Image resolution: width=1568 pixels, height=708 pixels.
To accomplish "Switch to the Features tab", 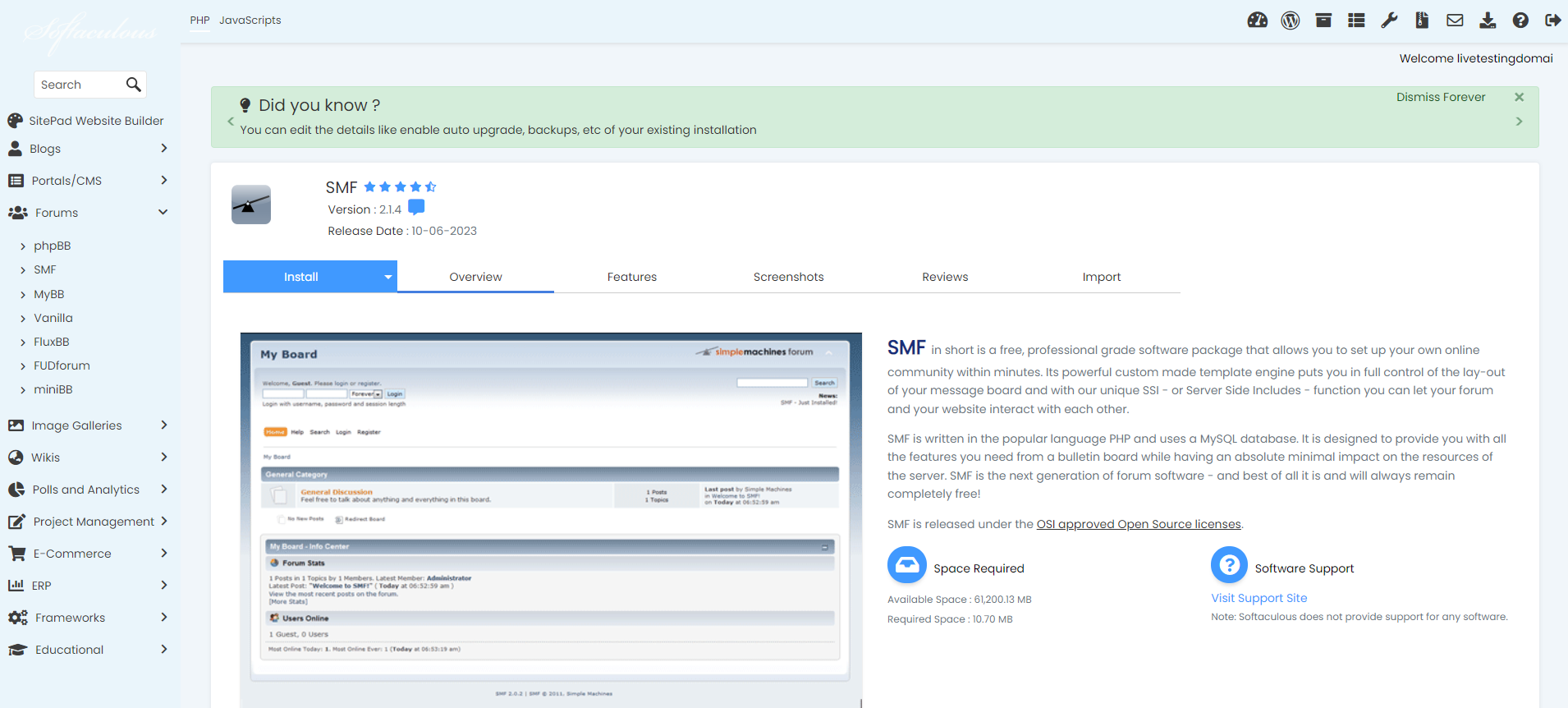I will 632,277.
